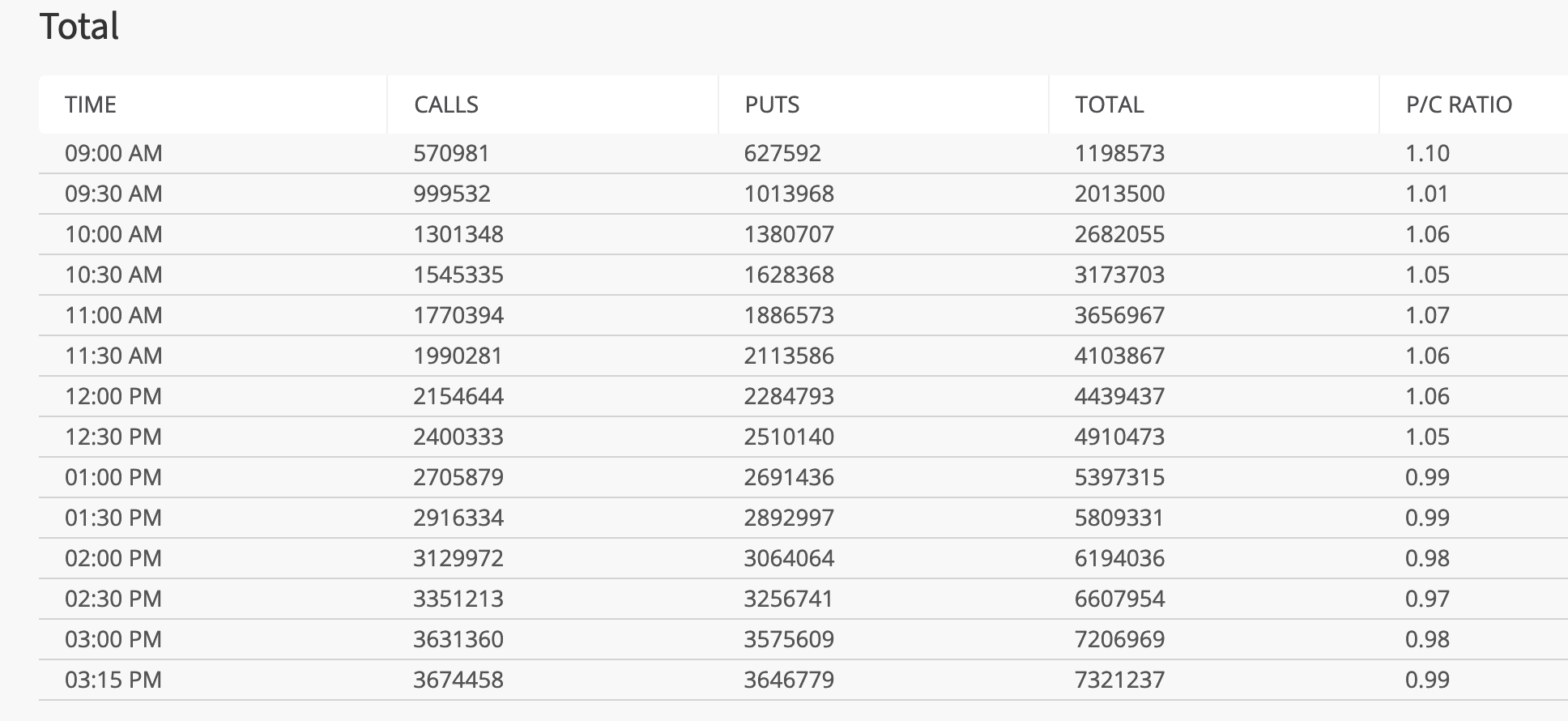Click the 01:30 PM row time
Viewport: 1568px width, 721px height.
(x=113, y=518)
